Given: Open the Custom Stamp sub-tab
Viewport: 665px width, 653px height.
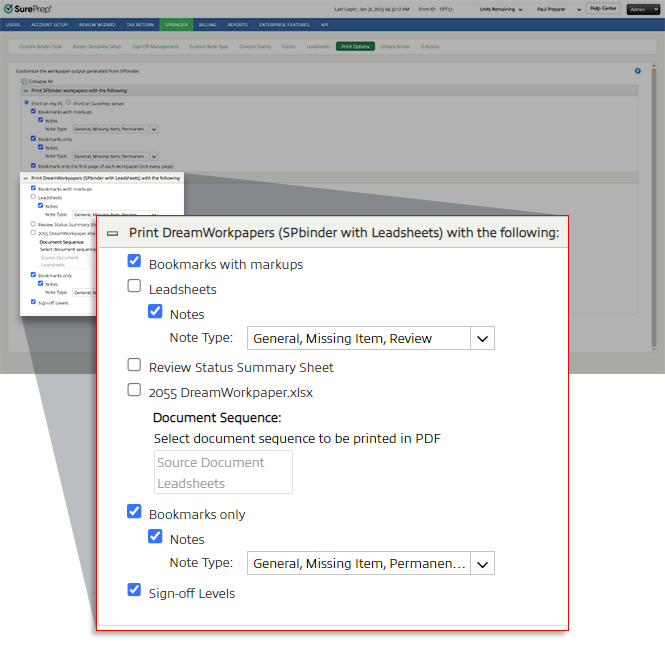Looking at the screenshot, I should 255,46.
